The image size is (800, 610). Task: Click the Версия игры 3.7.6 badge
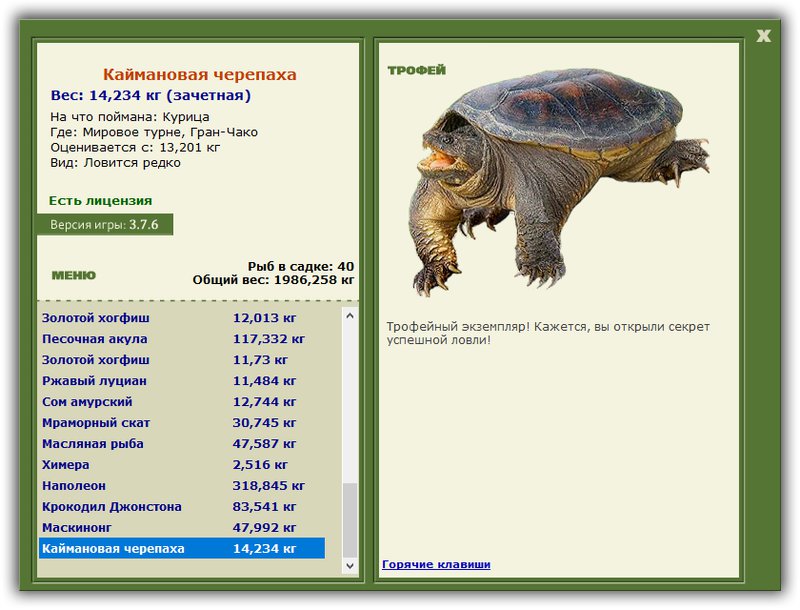(x=105, y=224)
